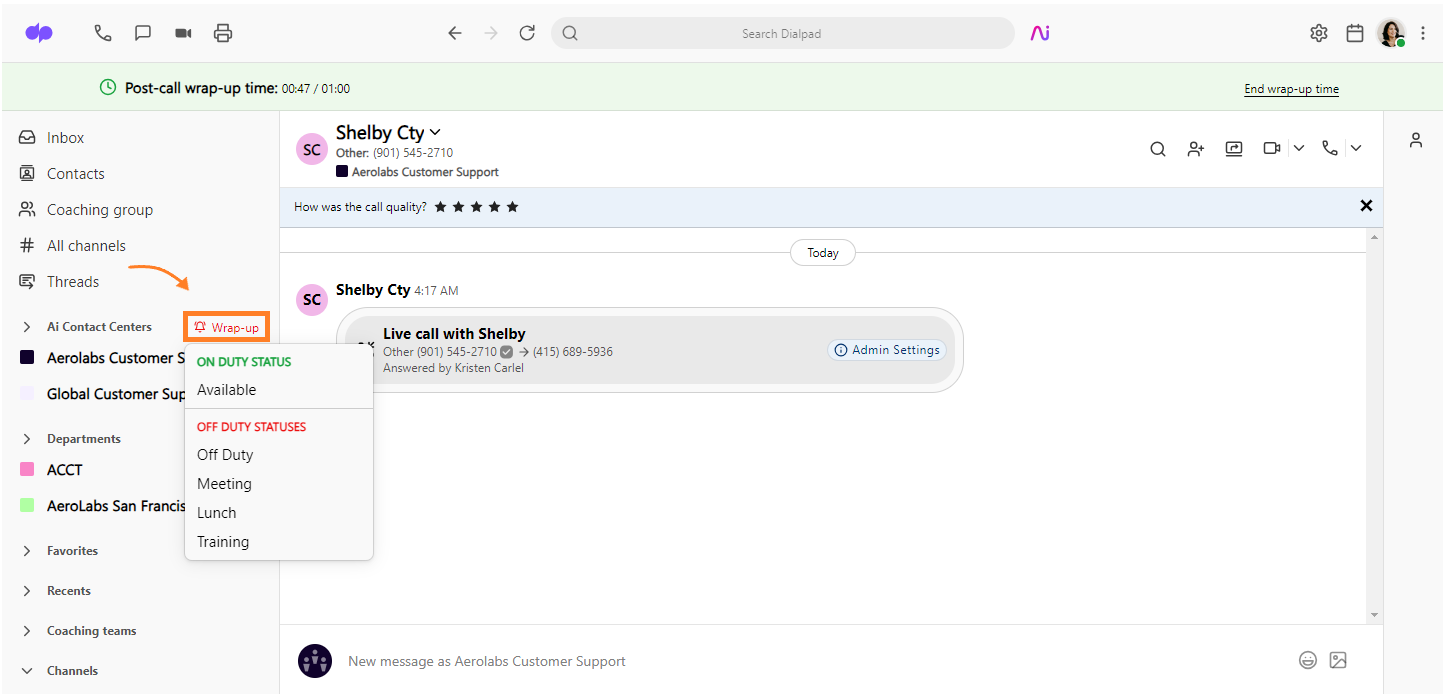Open the fax printer icon
The width and height of the screenshot is (1445, 697).
coord(223,33)
